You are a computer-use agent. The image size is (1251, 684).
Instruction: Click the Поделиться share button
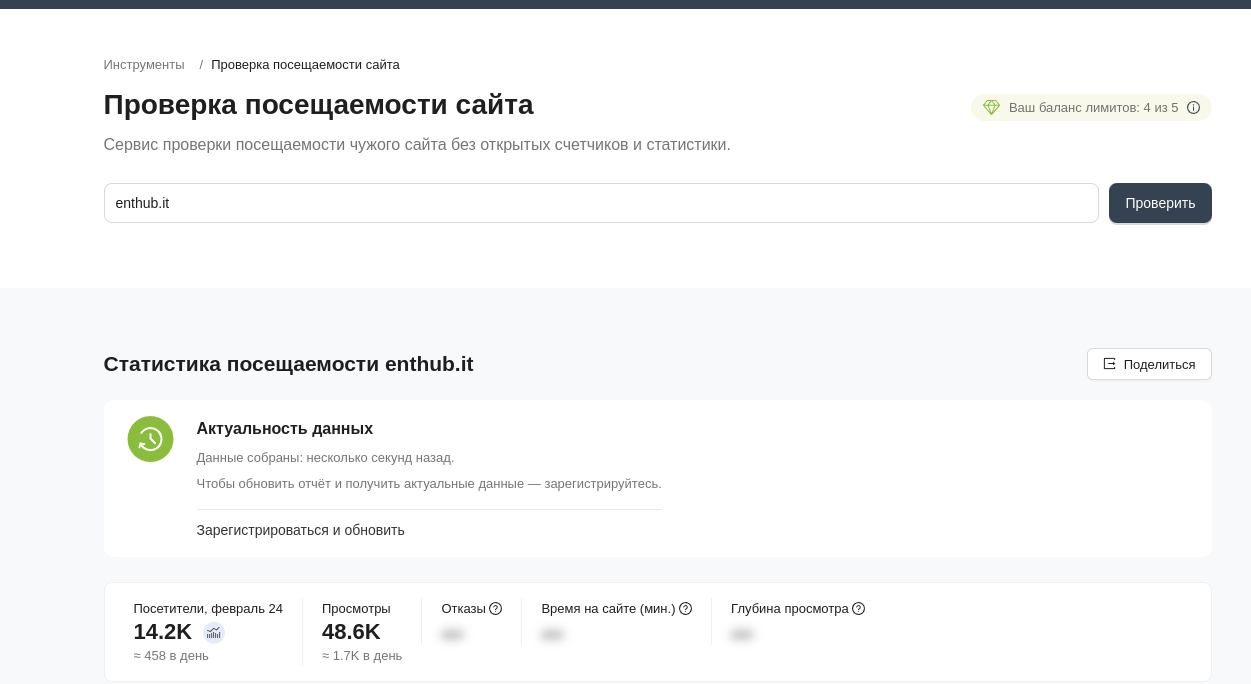1149,364
